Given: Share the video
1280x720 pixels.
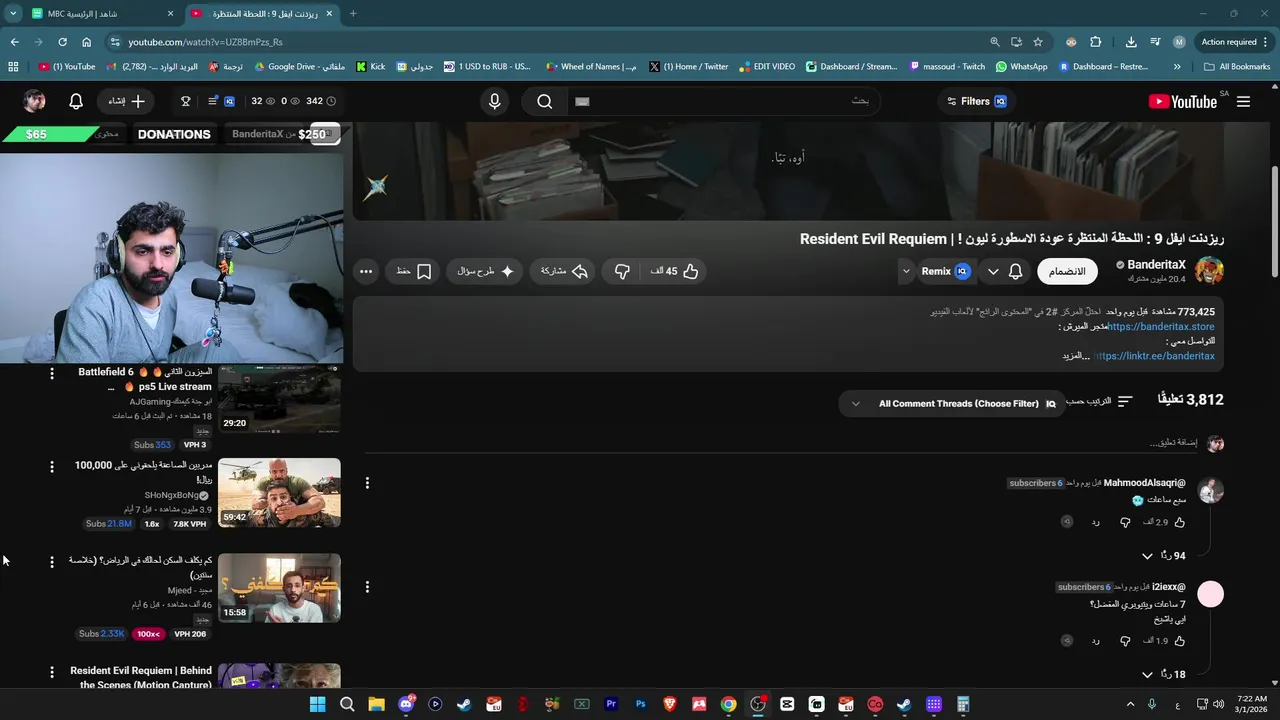Looking at the screenshot, I should point(564,271).
